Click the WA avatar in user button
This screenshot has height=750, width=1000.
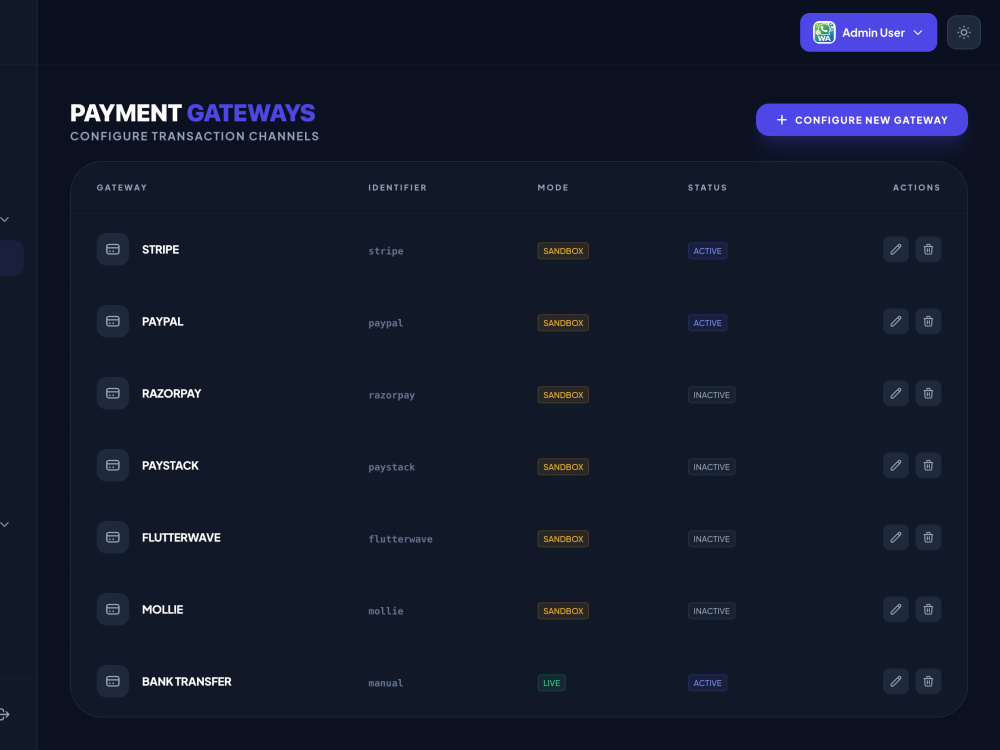[824, 33]
